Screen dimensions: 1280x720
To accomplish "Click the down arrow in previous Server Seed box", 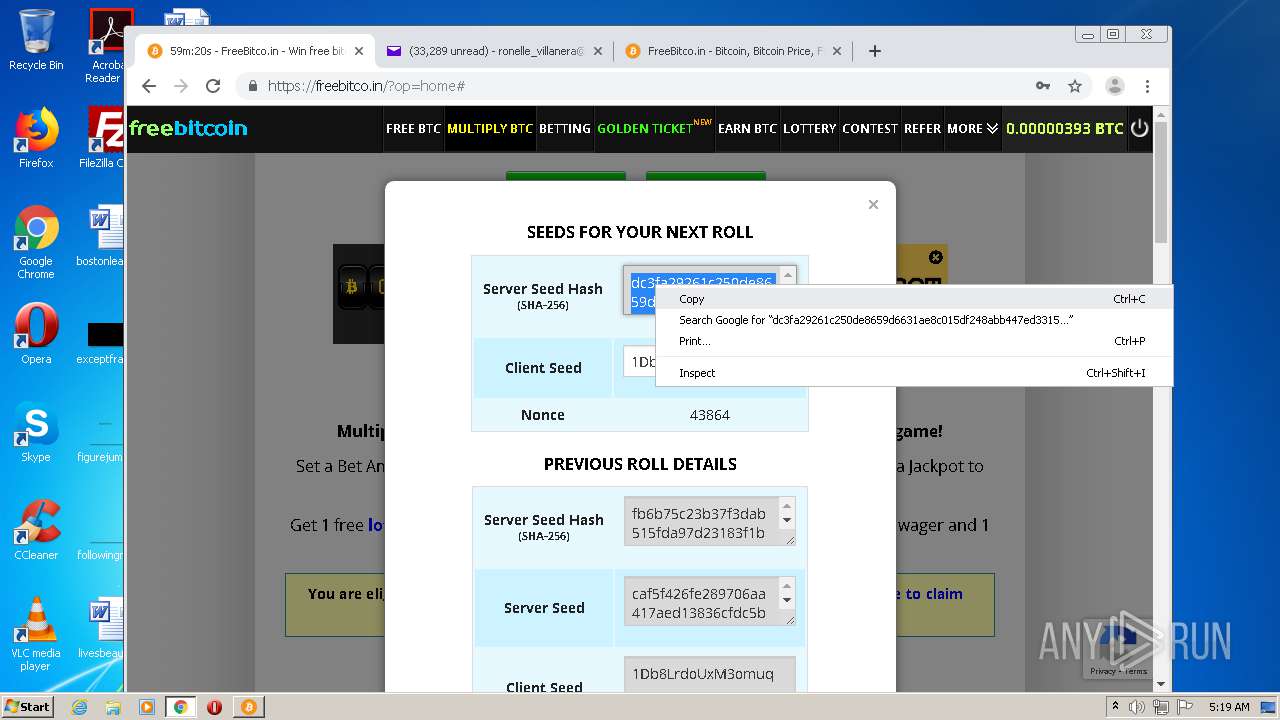I will pyautogui.click(x=787, y=601).
